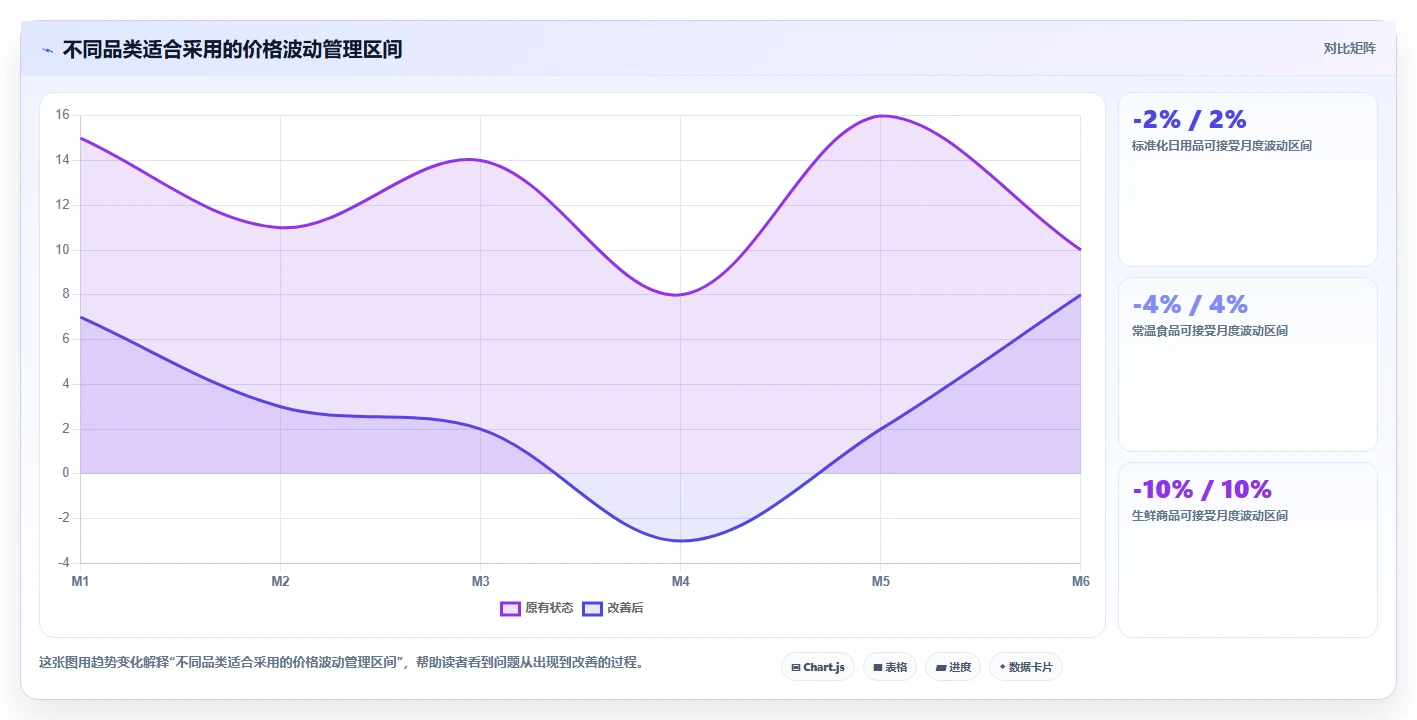
Task: Click the M1 x-axis label
Action: tap(80, 581)
